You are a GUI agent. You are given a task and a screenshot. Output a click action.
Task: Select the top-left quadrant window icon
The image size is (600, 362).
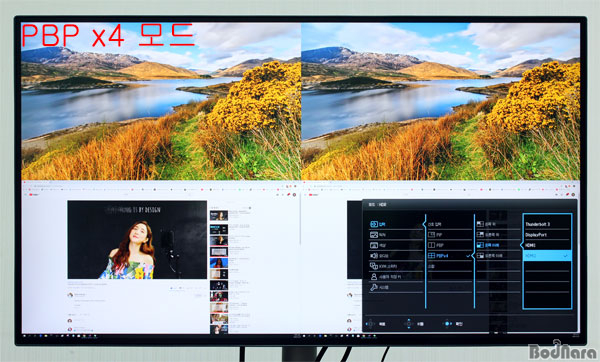480,224
